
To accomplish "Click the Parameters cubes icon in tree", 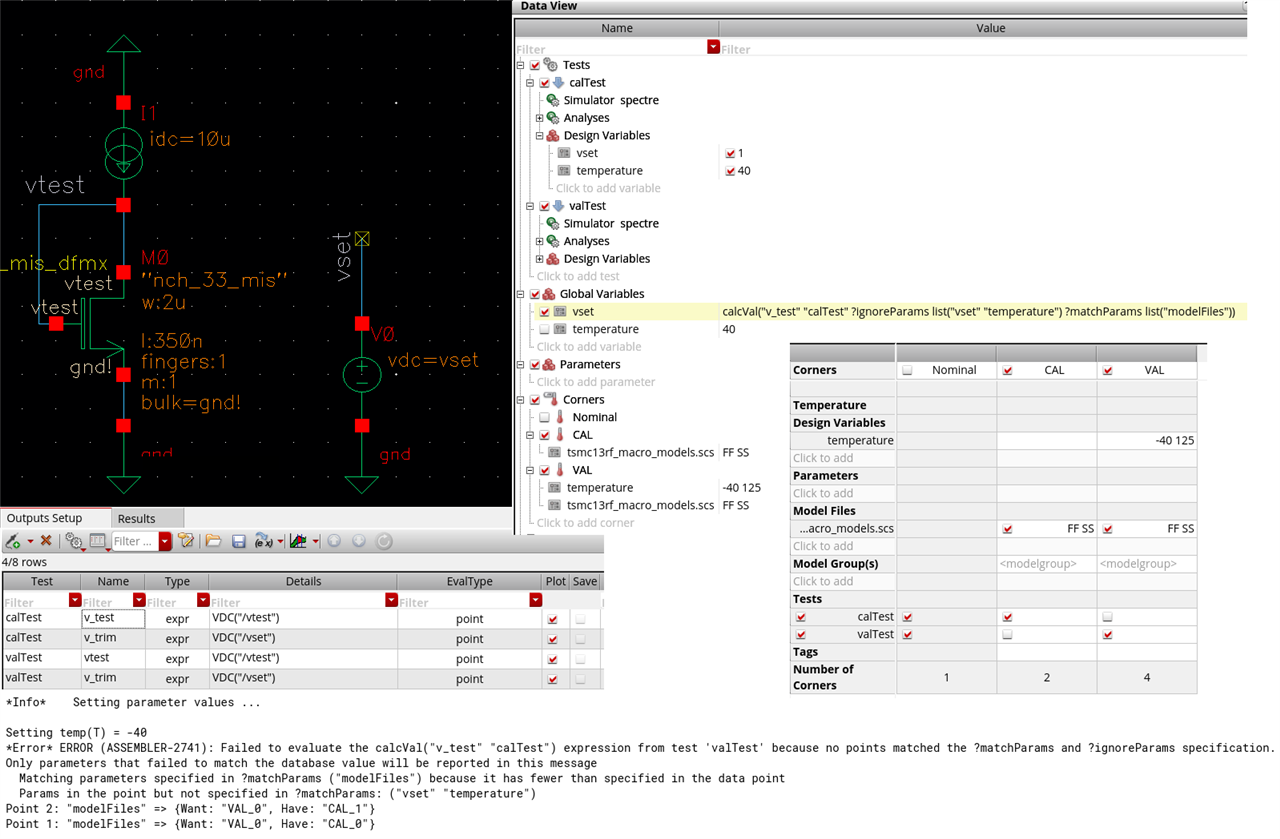I will [x=549, y=364].
